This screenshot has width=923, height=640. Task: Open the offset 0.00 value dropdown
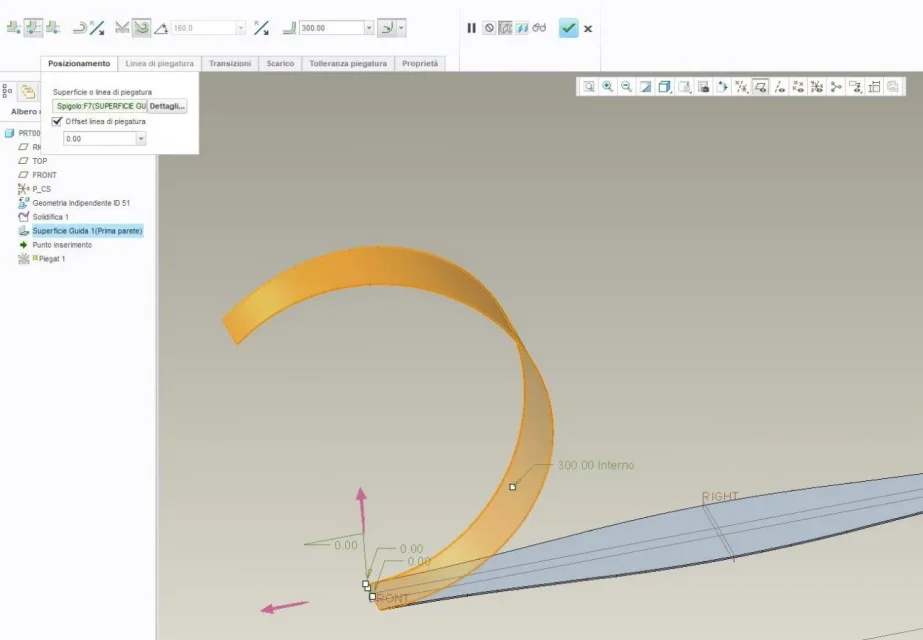140,139
